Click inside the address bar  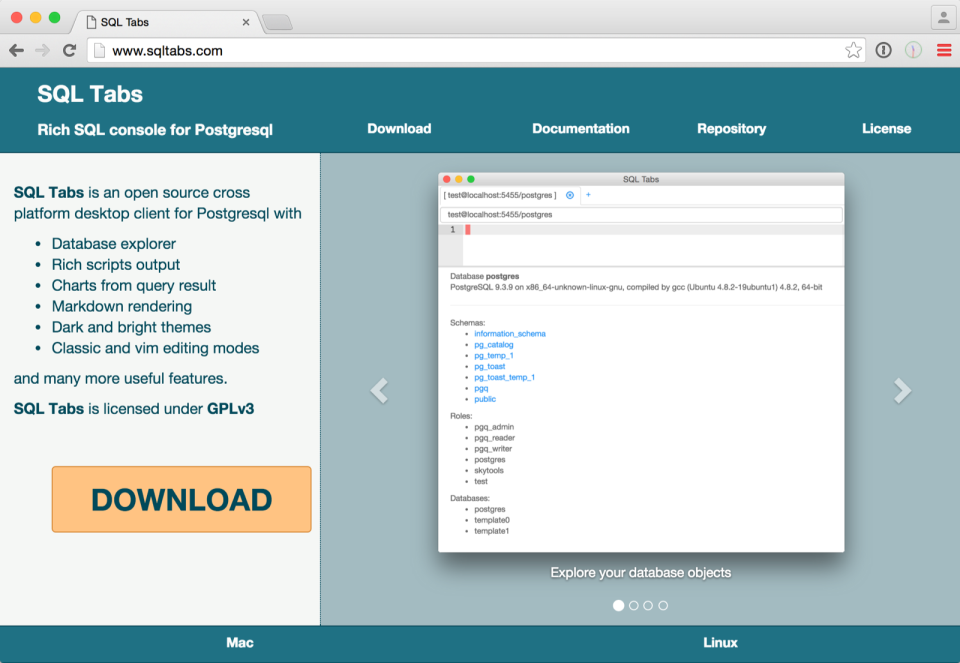tap(400, 49)
